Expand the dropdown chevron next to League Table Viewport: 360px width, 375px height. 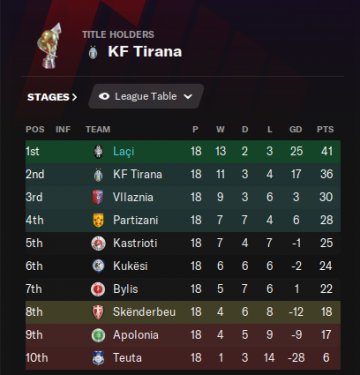point(188,97)
